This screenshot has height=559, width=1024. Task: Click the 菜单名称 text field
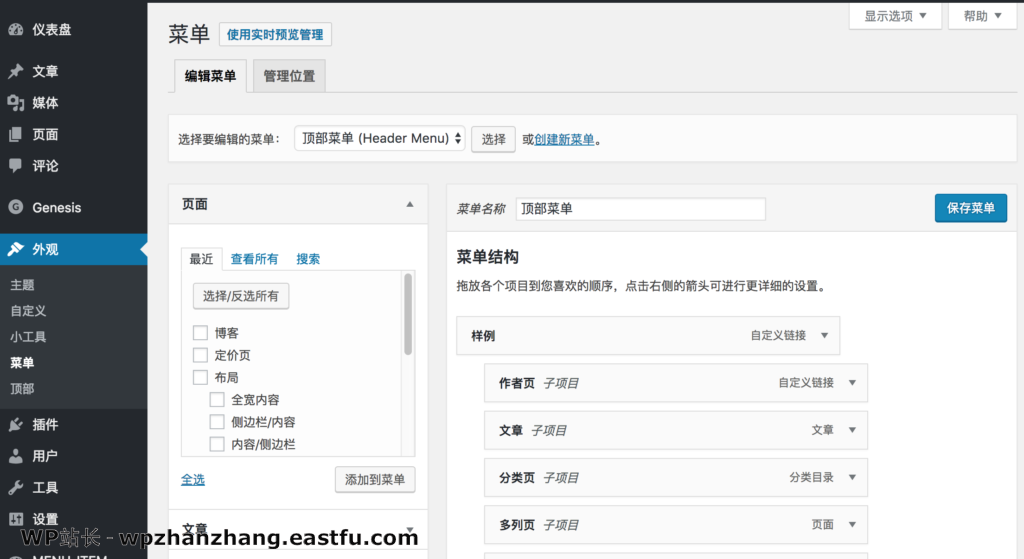click(640, 209)
